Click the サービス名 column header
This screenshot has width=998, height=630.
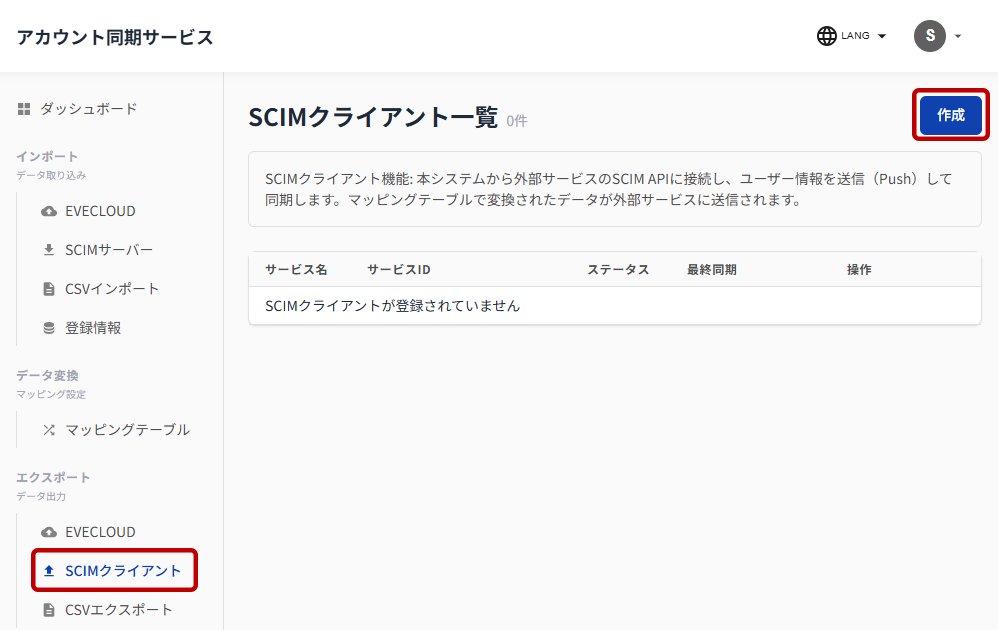pyautogui.click(x=296, y=270)
